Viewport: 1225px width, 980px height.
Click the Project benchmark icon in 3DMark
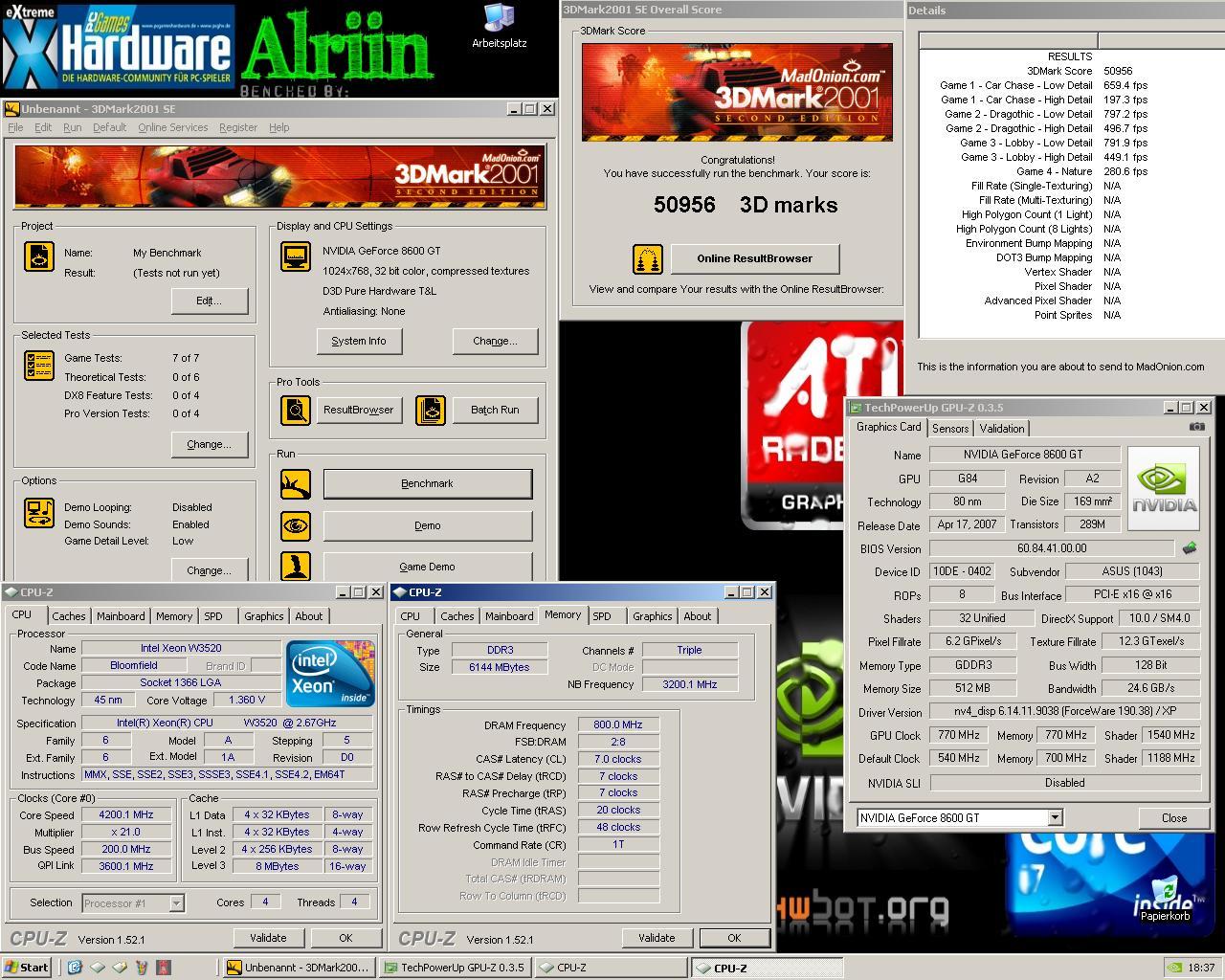tap(39, 256)
